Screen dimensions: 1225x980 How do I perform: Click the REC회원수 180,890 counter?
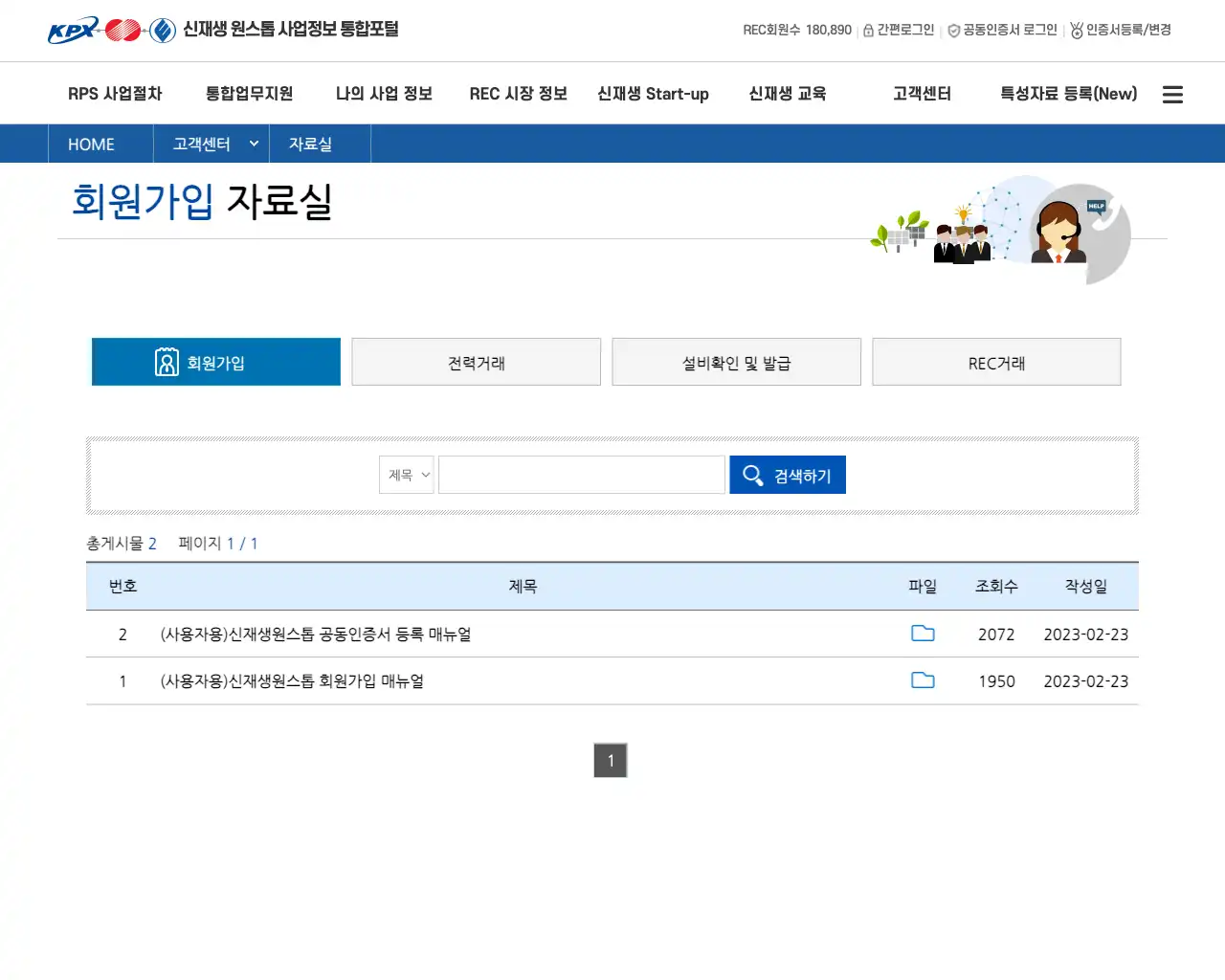(x=797, y=30)
